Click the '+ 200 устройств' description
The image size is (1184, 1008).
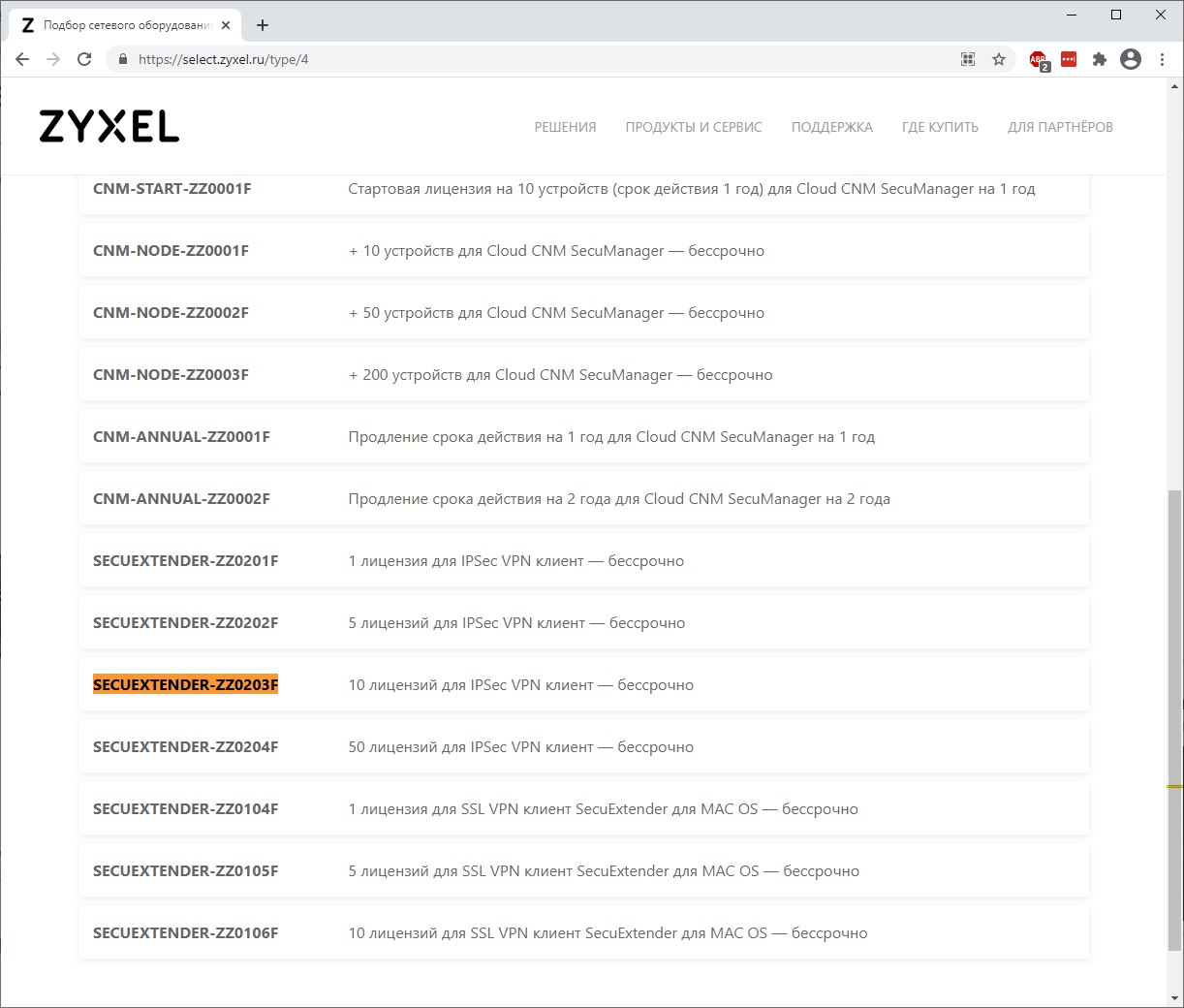click(x=561, y=375)
